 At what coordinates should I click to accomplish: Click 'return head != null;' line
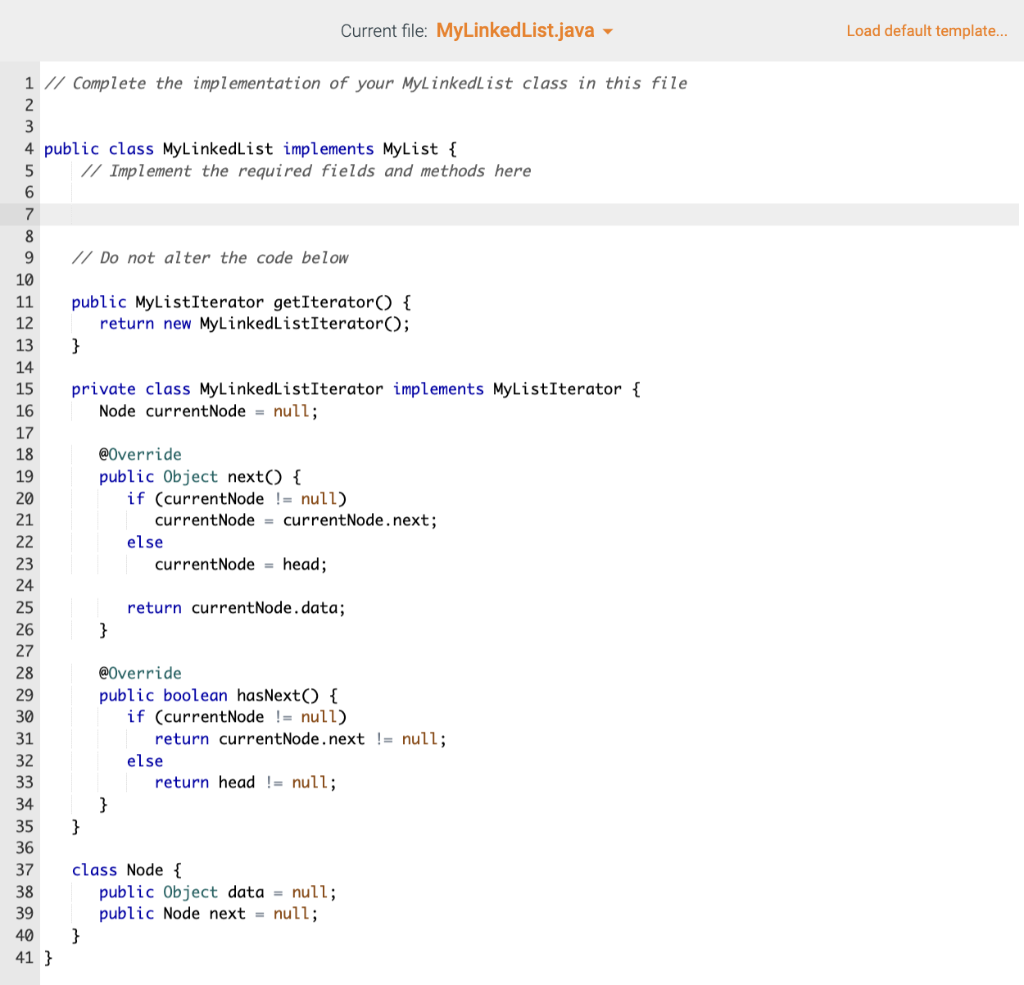point(246,783)
